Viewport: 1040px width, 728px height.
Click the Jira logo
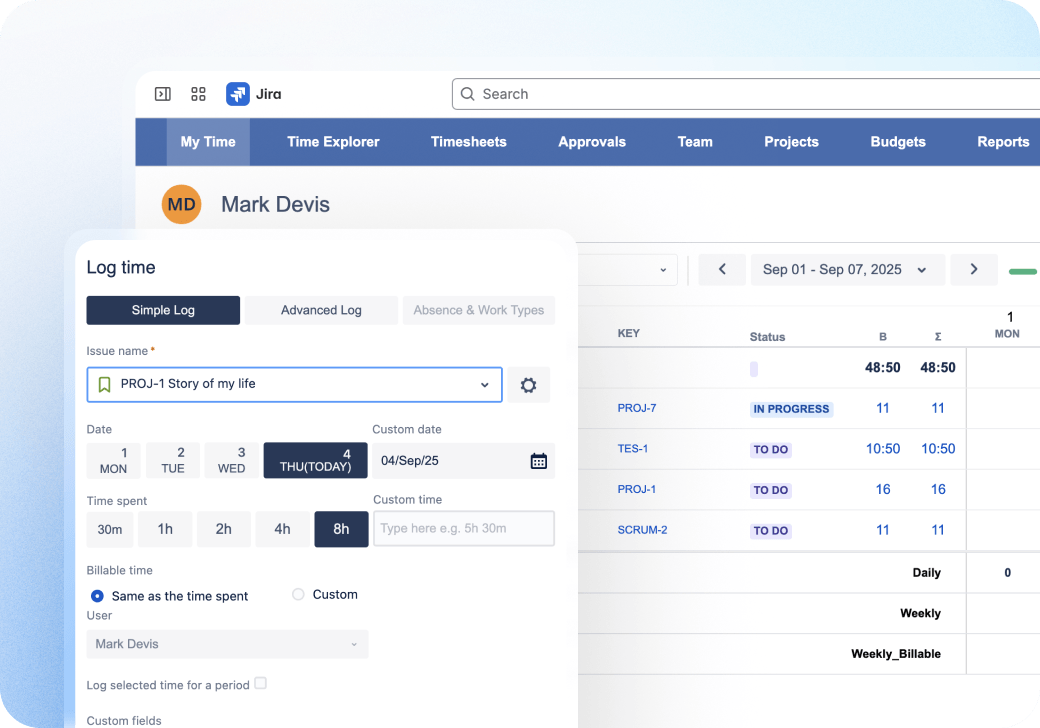pos(237,94)
